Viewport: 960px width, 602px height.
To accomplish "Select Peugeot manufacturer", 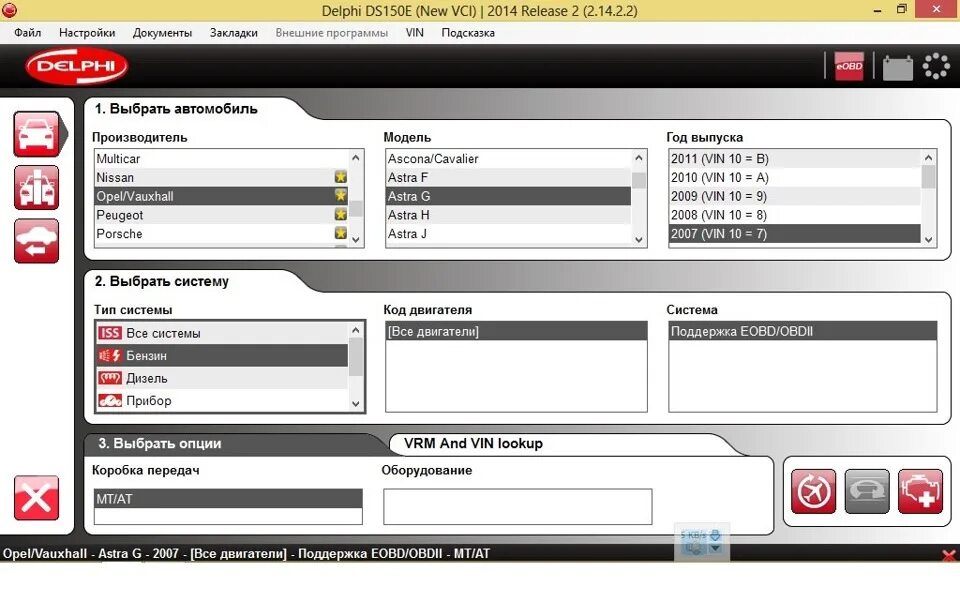I will (x=221, y=215).
